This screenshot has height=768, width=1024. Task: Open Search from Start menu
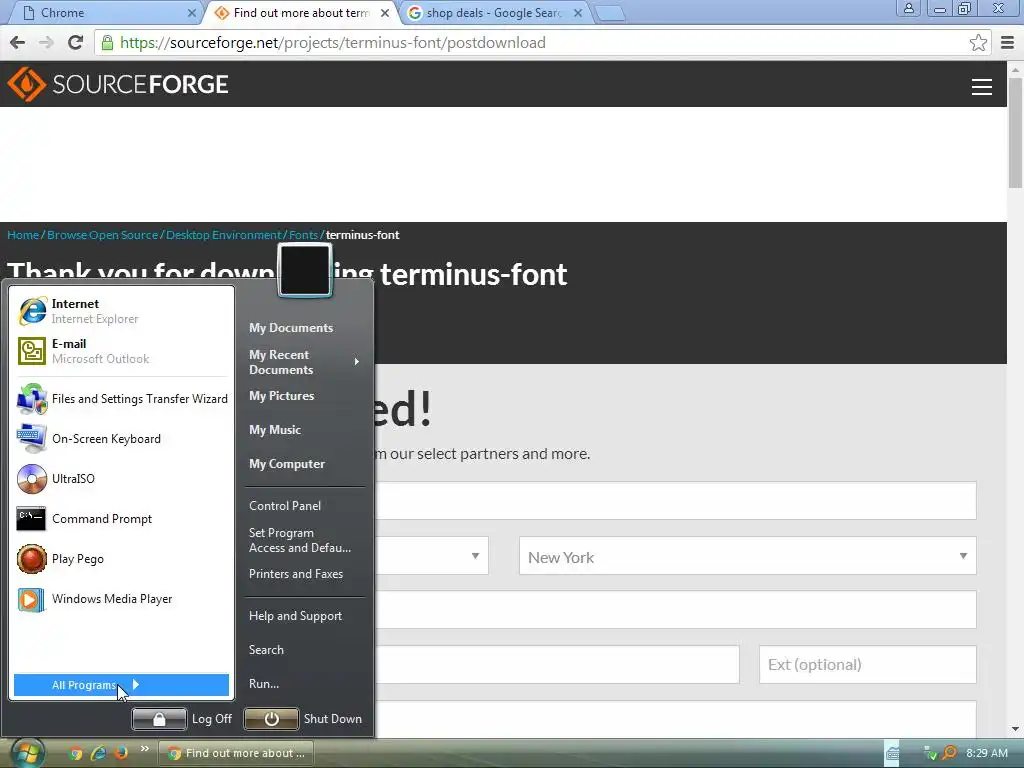tap(266, 650)
